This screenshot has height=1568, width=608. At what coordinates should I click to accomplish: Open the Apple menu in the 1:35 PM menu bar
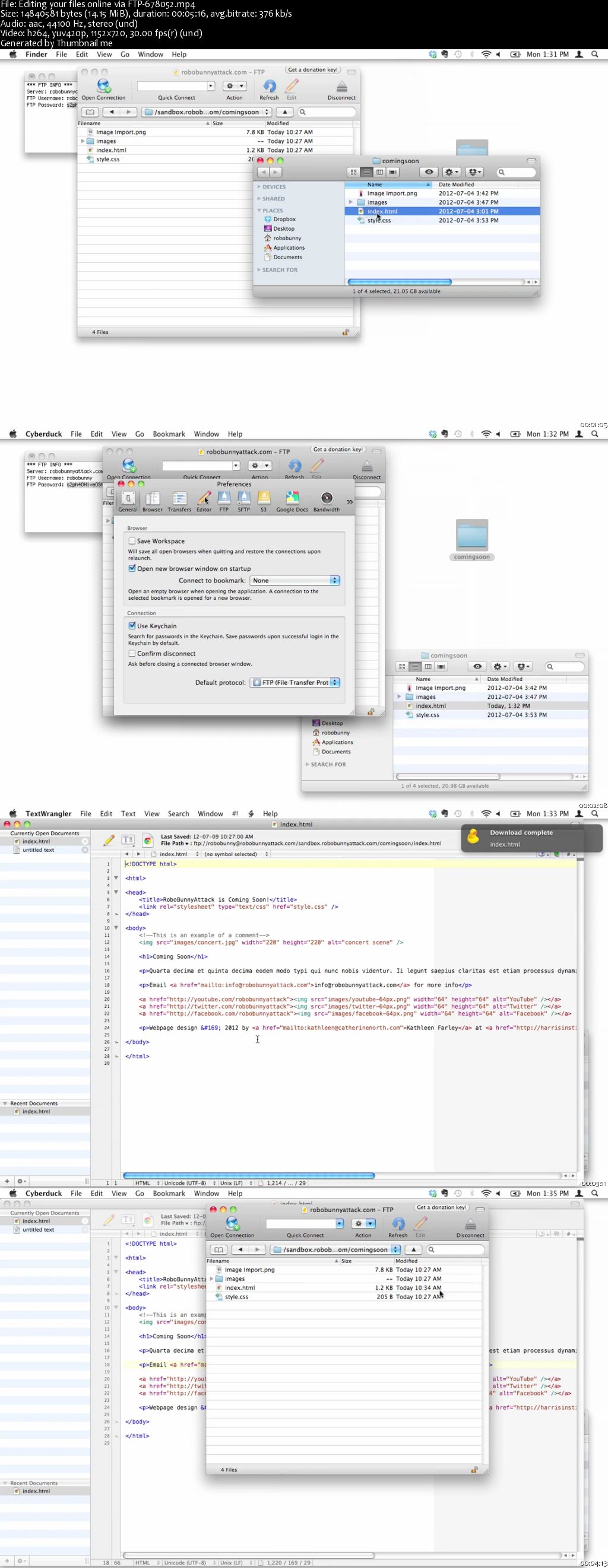13,1193
